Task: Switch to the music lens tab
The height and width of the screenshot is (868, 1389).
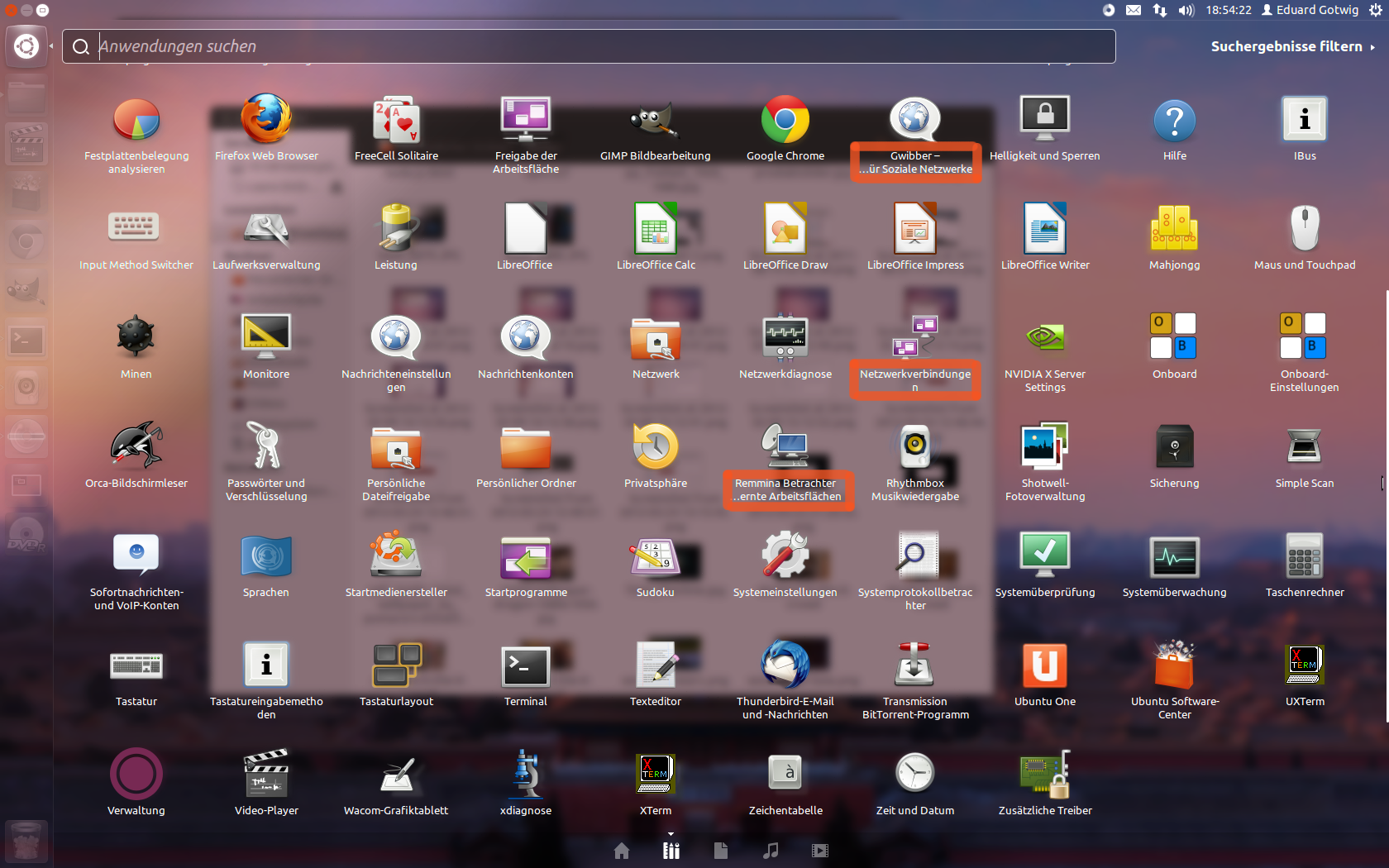Action: (x=771, y=851)
